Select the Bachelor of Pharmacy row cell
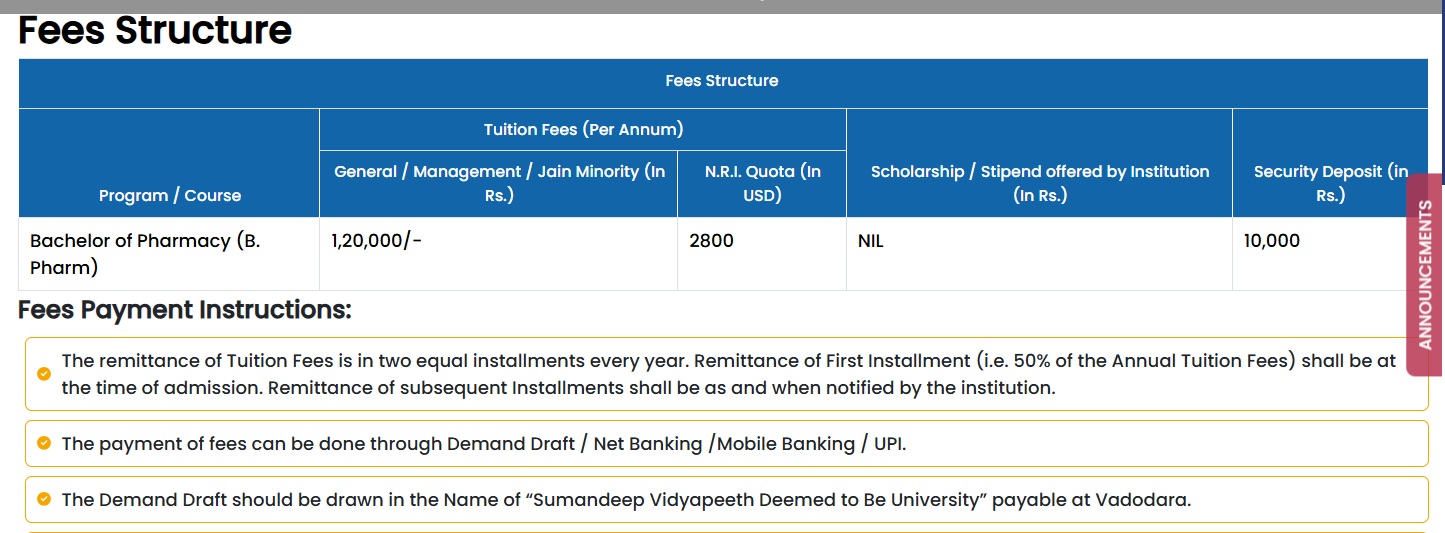Viewport: 1445px width, 533px height. (x=145, y=254)
